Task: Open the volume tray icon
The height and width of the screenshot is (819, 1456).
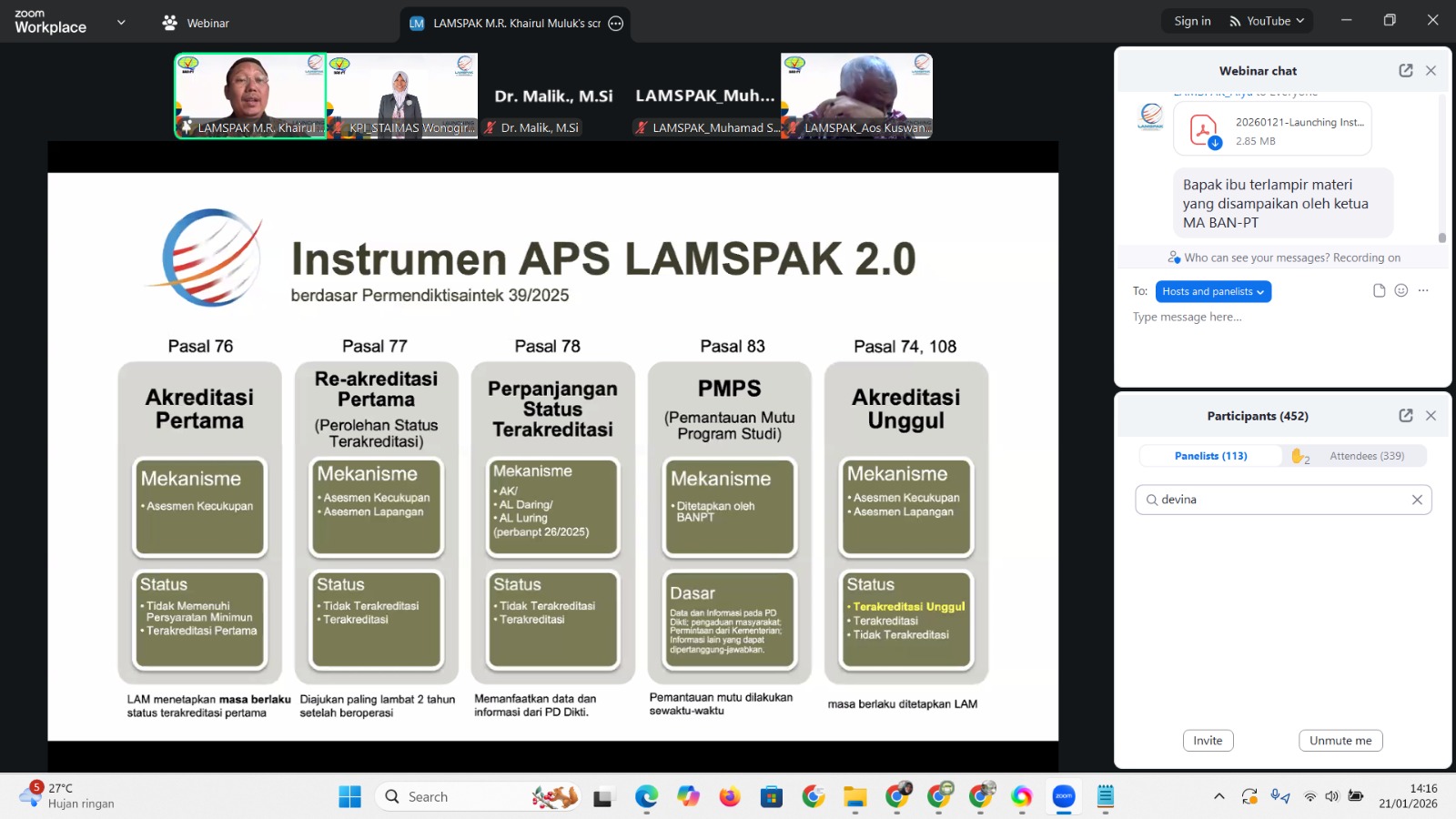Action: coord(1332,797)
